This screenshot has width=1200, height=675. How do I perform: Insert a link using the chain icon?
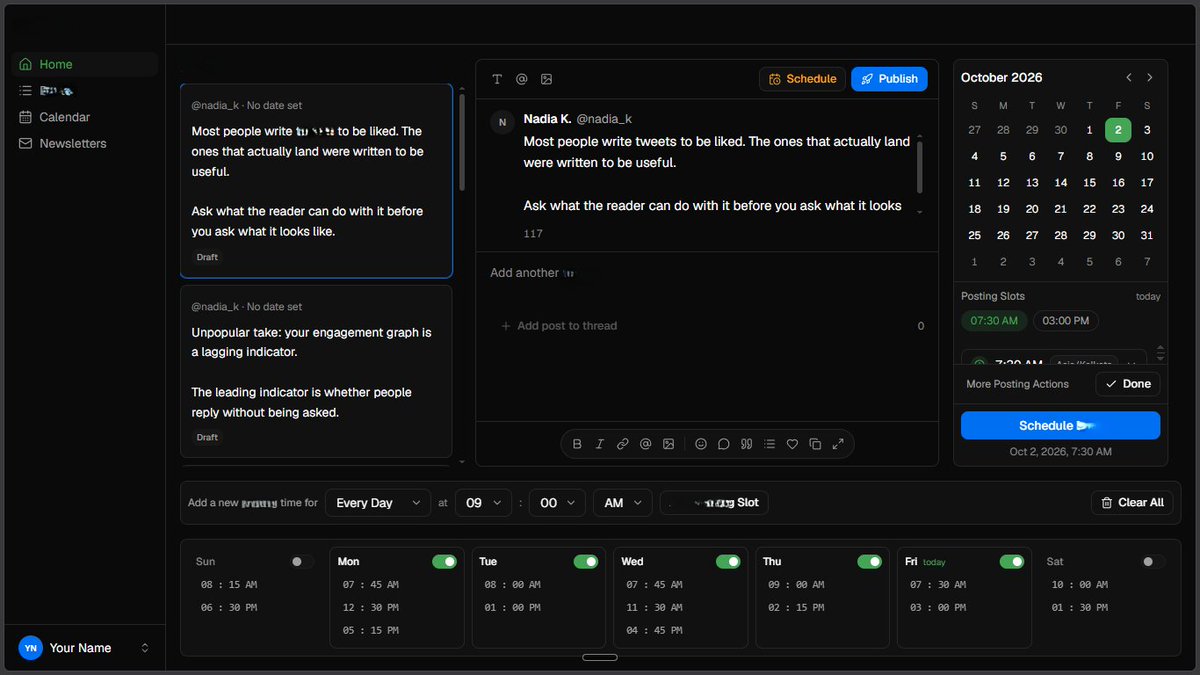[x=622, y=444]
